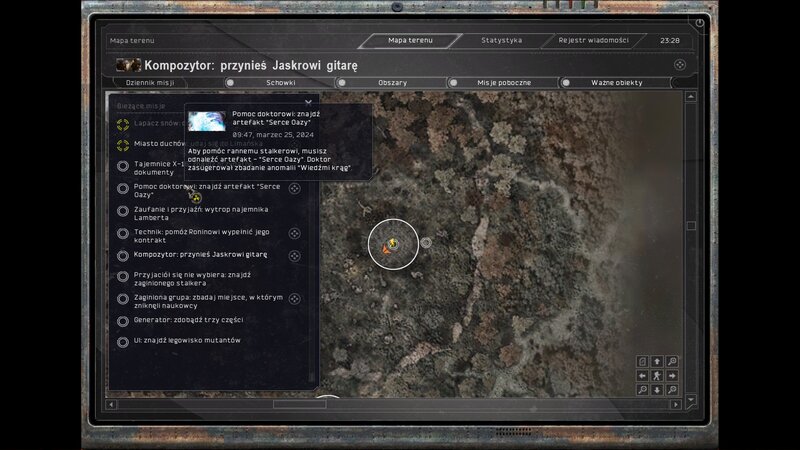Open the Rejestr wiadomości tab

(x=593, y=40)
